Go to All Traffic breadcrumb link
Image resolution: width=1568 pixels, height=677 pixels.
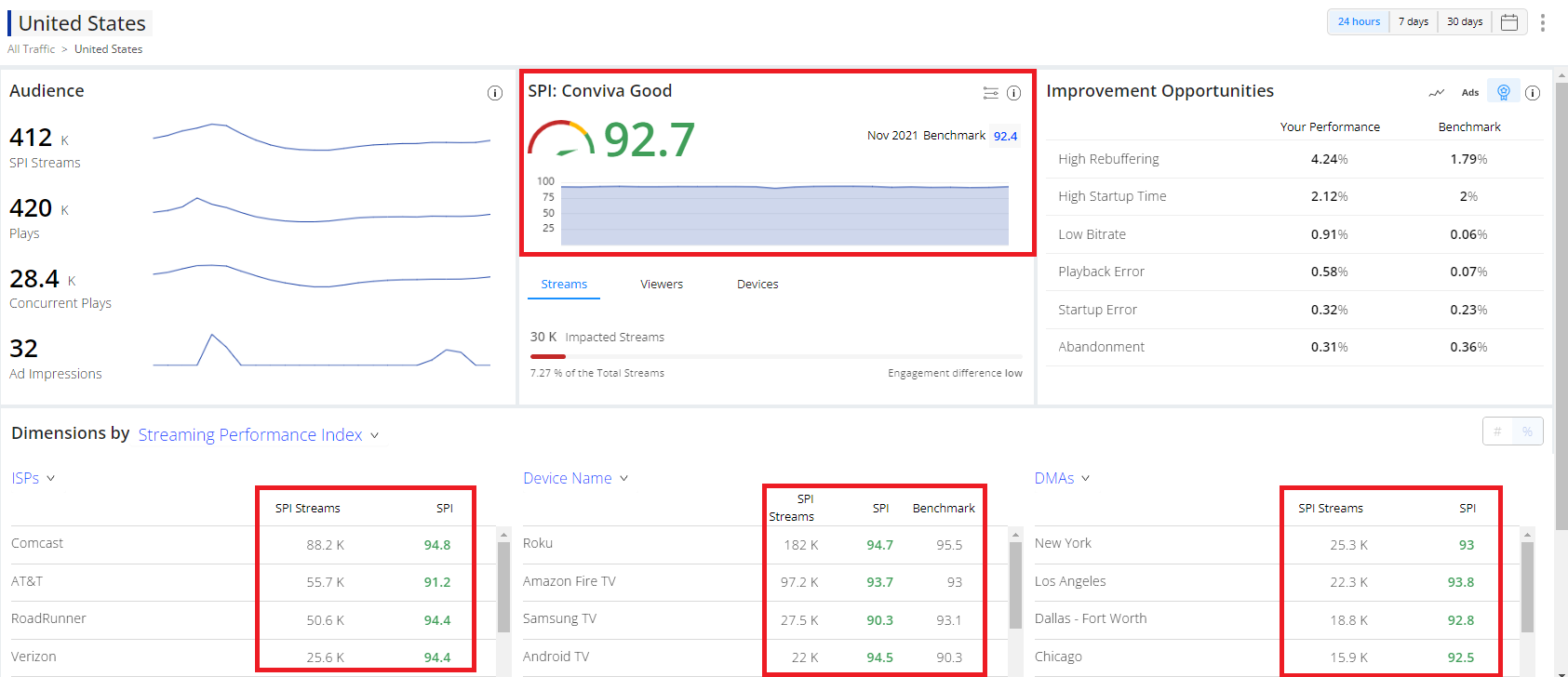click(x=32, y=49)
